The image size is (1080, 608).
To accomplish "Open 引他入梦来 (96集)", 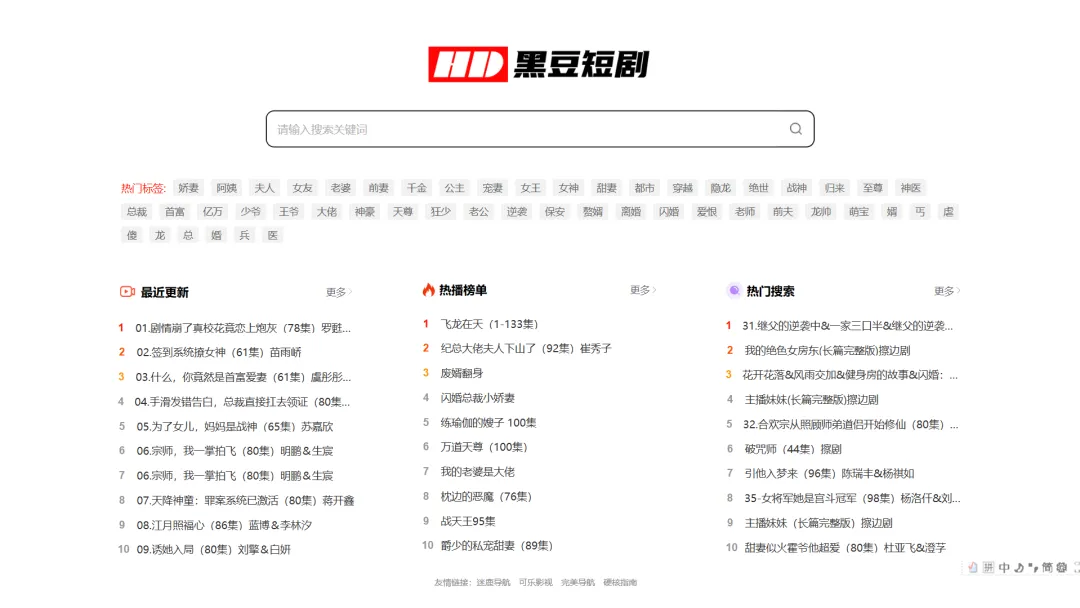I will 829,474.
